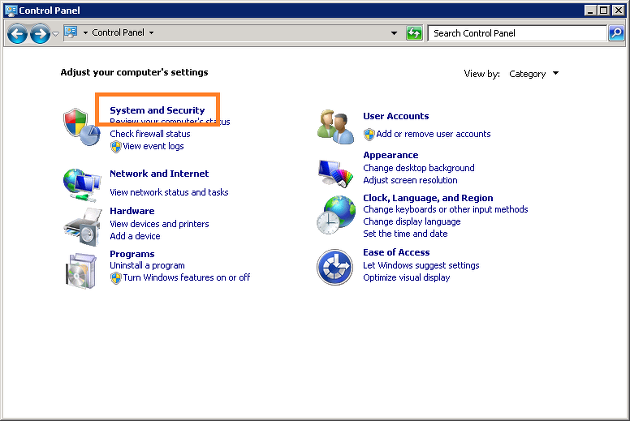Click the Network and Internet globe icon

[x=82, y=185]
